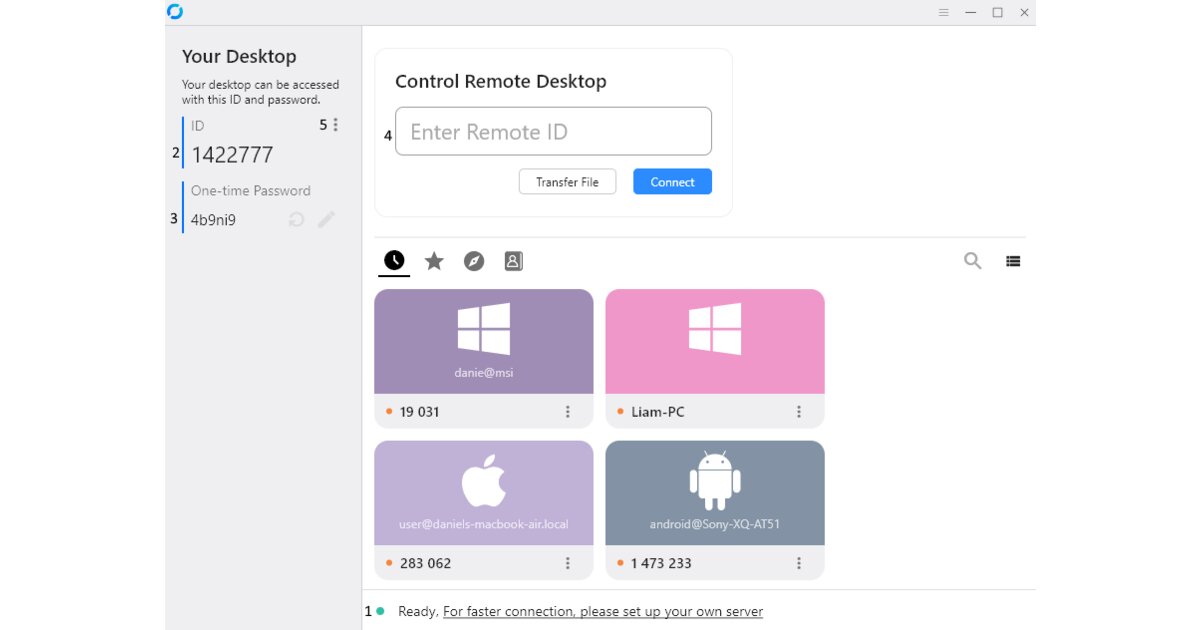Click the Android robot icon on the Sony card
The image size is (1200, 630).
tap(715, 480)
